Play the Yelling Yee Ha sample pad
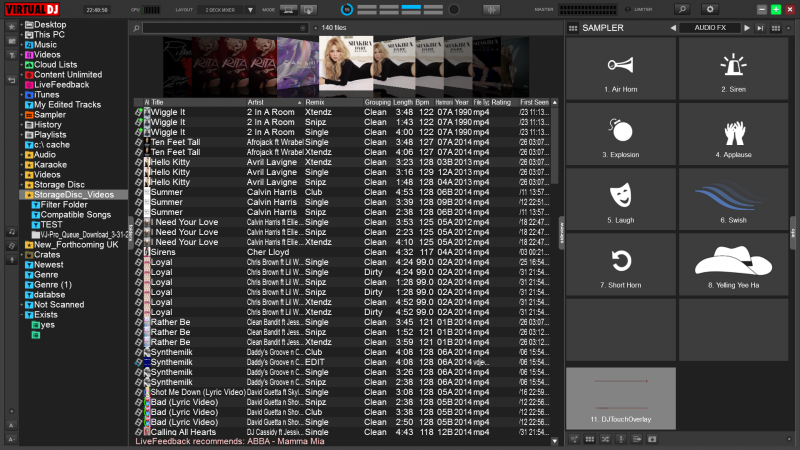Screen dimensions: 800x450 733,264
